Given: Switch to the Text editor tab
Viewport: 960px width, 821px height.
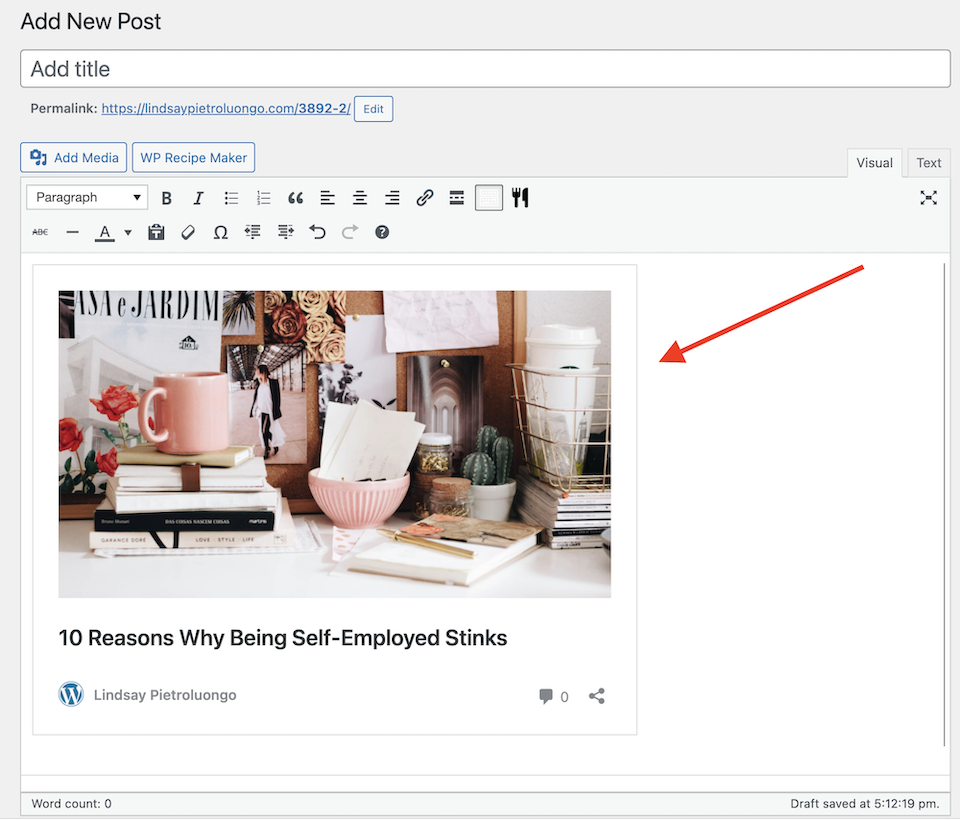Looking at the screenshot, I should (x=928, y=163).
